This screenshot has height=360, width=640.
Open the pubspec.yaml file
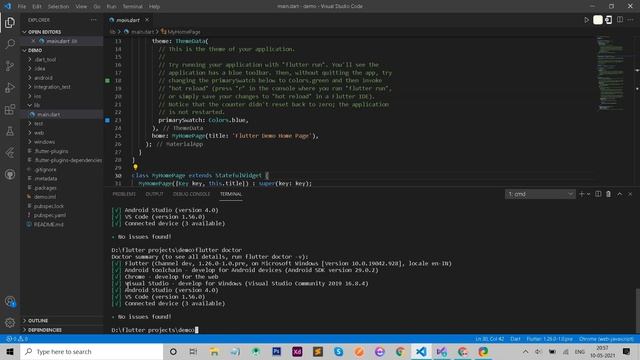(x=62, y=215)
